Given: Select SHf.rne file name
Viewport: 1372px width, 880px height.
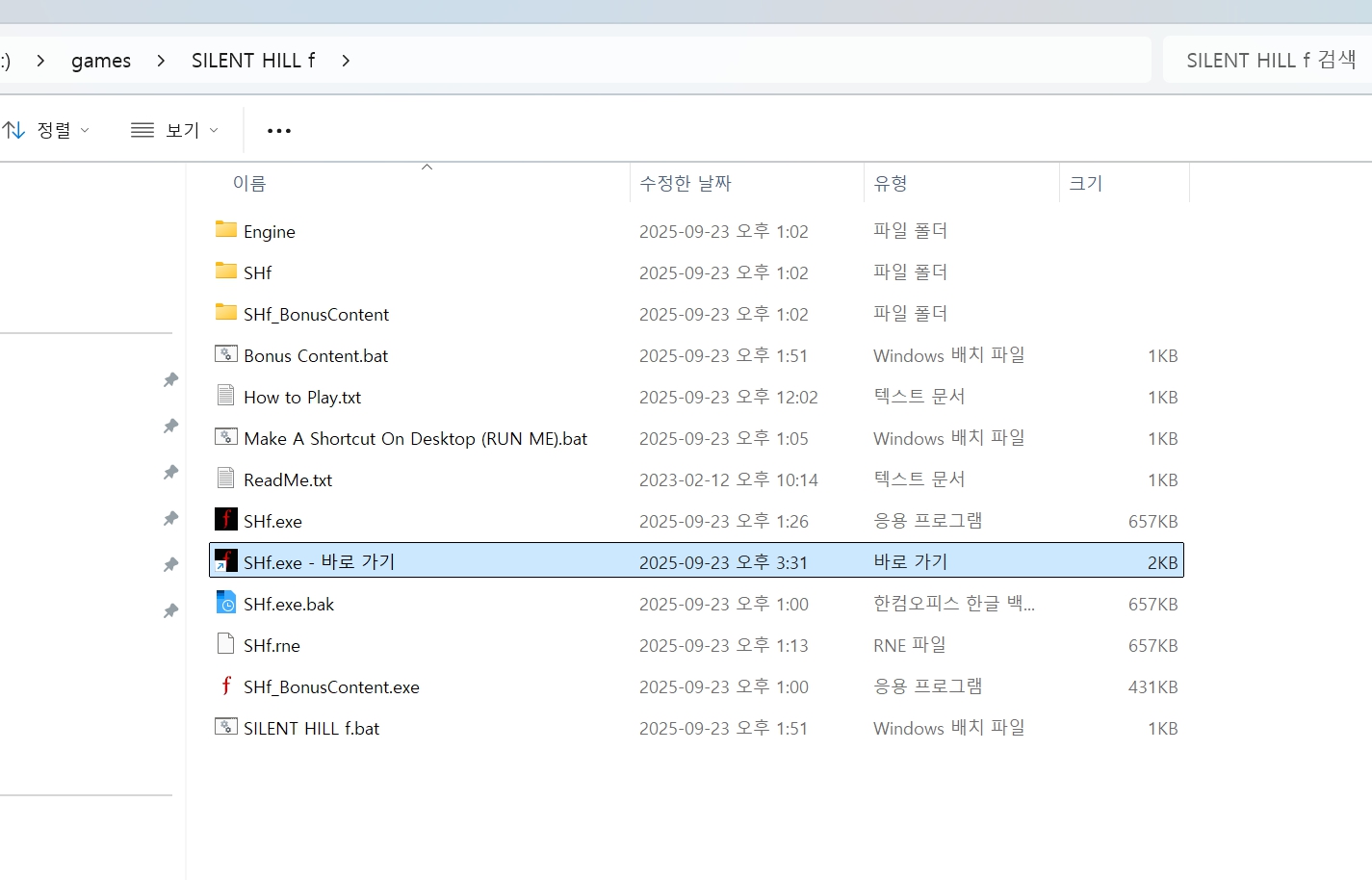Looking at the screenshot, I should (272, 646).
